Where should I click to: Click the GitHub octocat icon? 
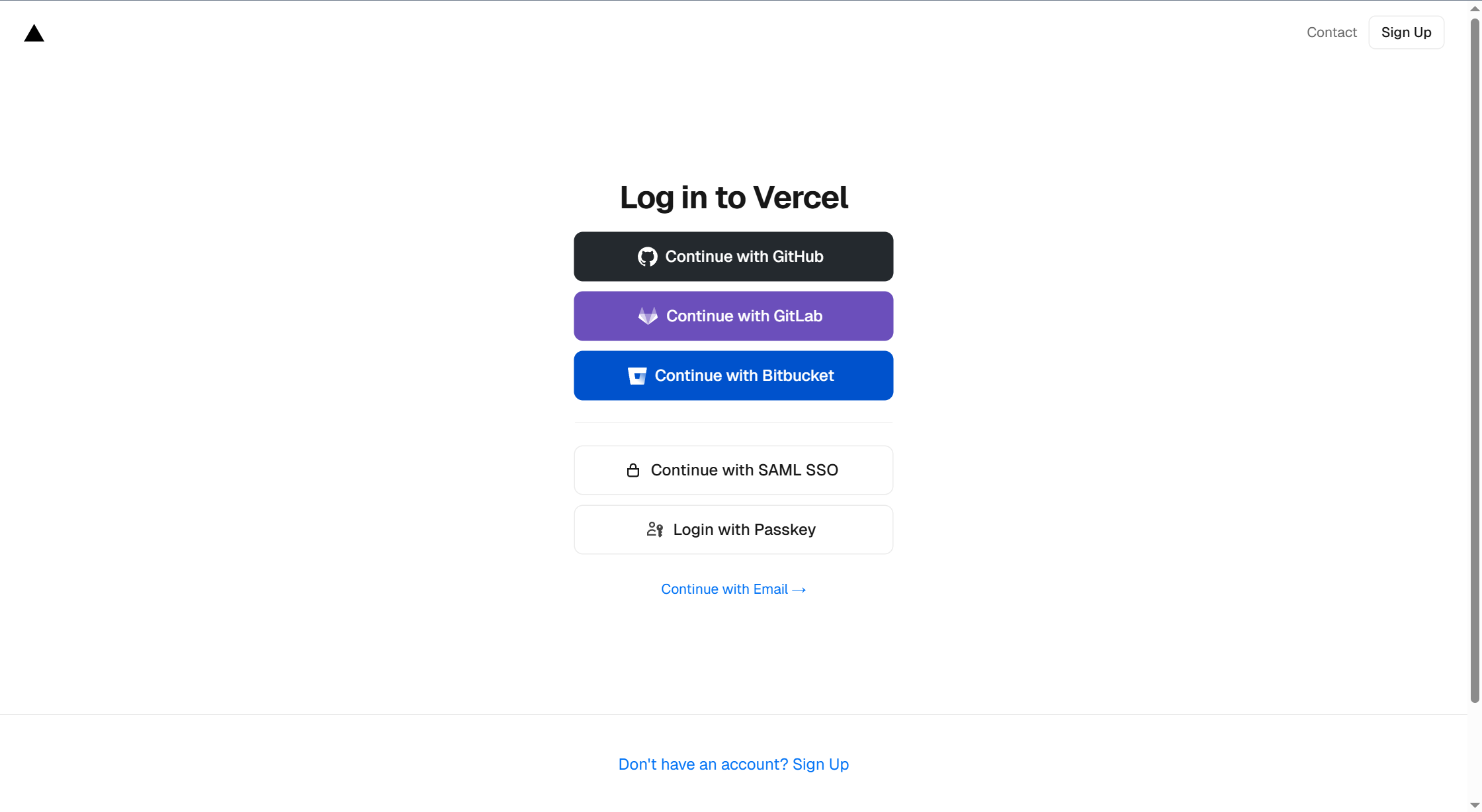(x=648, y=257)
